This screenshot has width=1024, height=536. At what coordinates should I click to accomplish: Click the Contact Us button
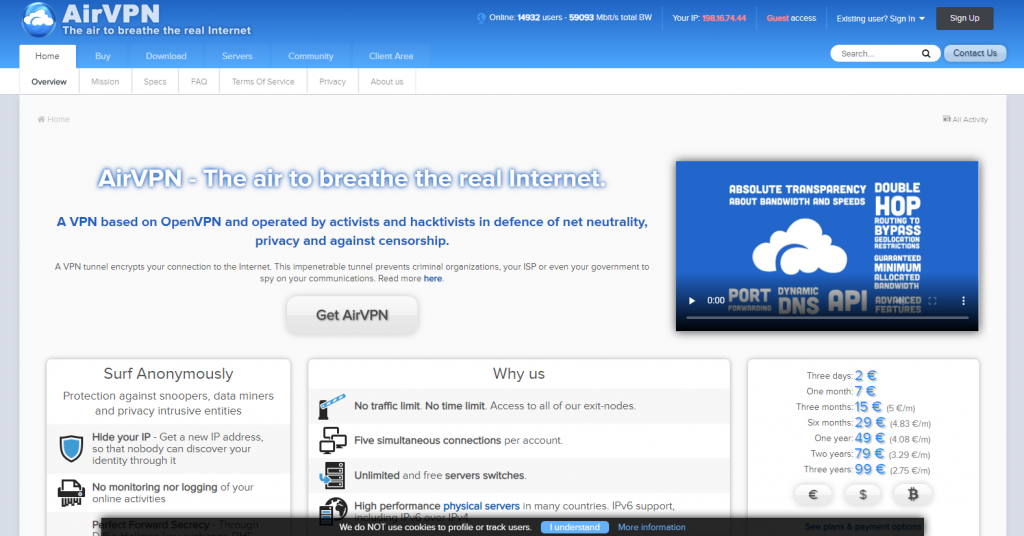click(x=975, y=54)
